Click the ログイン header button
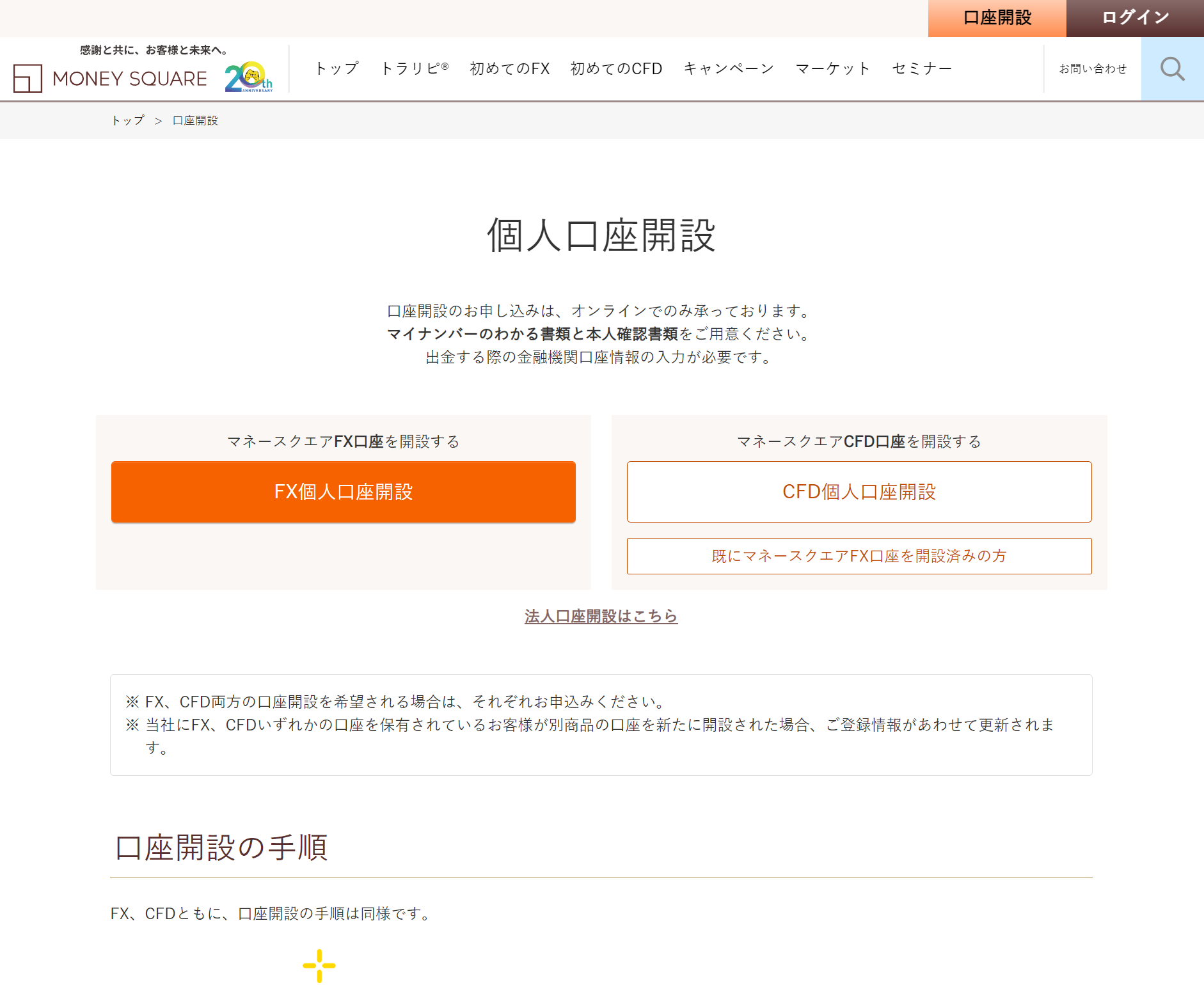This screenshot has width=1204, height=985. click(x=1135, y=18)
